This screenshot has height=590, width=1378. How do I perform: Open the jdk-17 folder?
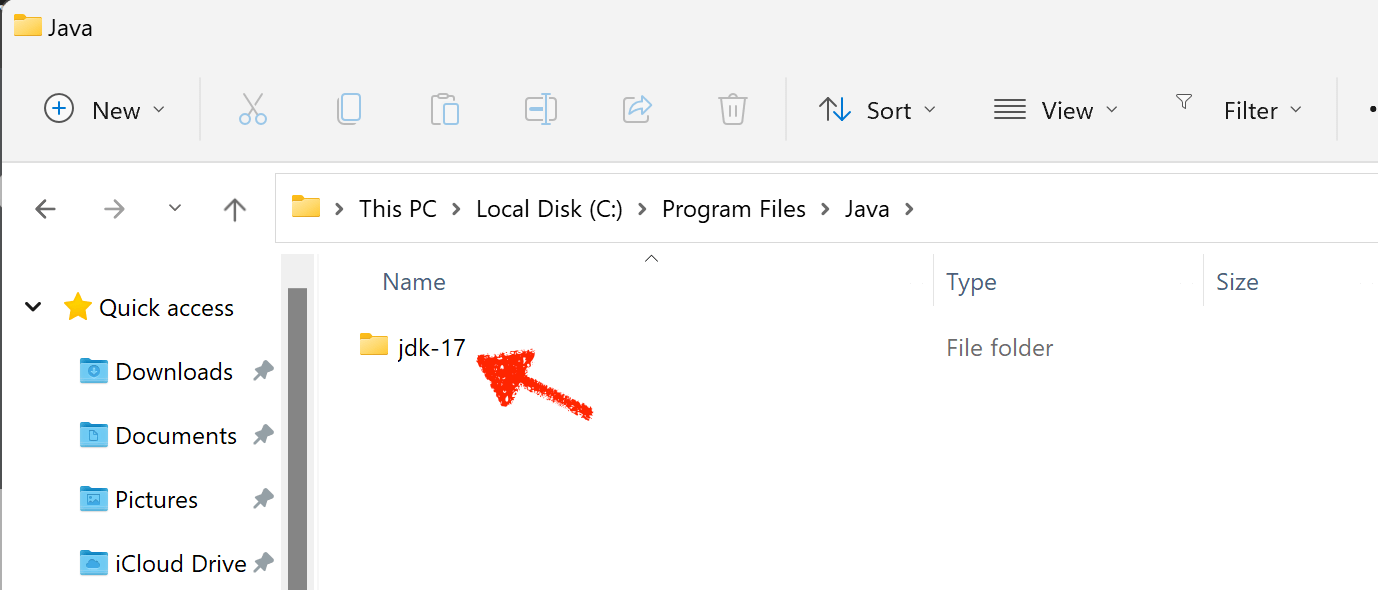430,346
